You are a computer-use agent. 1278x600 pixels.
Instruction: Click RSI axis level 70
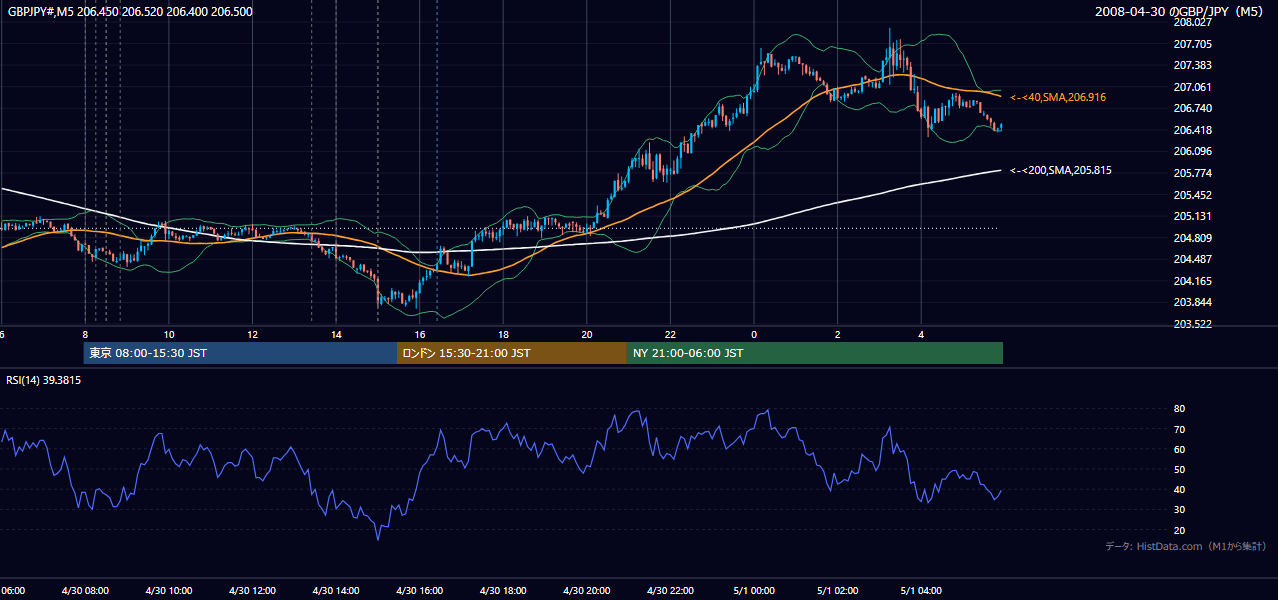1179,429
